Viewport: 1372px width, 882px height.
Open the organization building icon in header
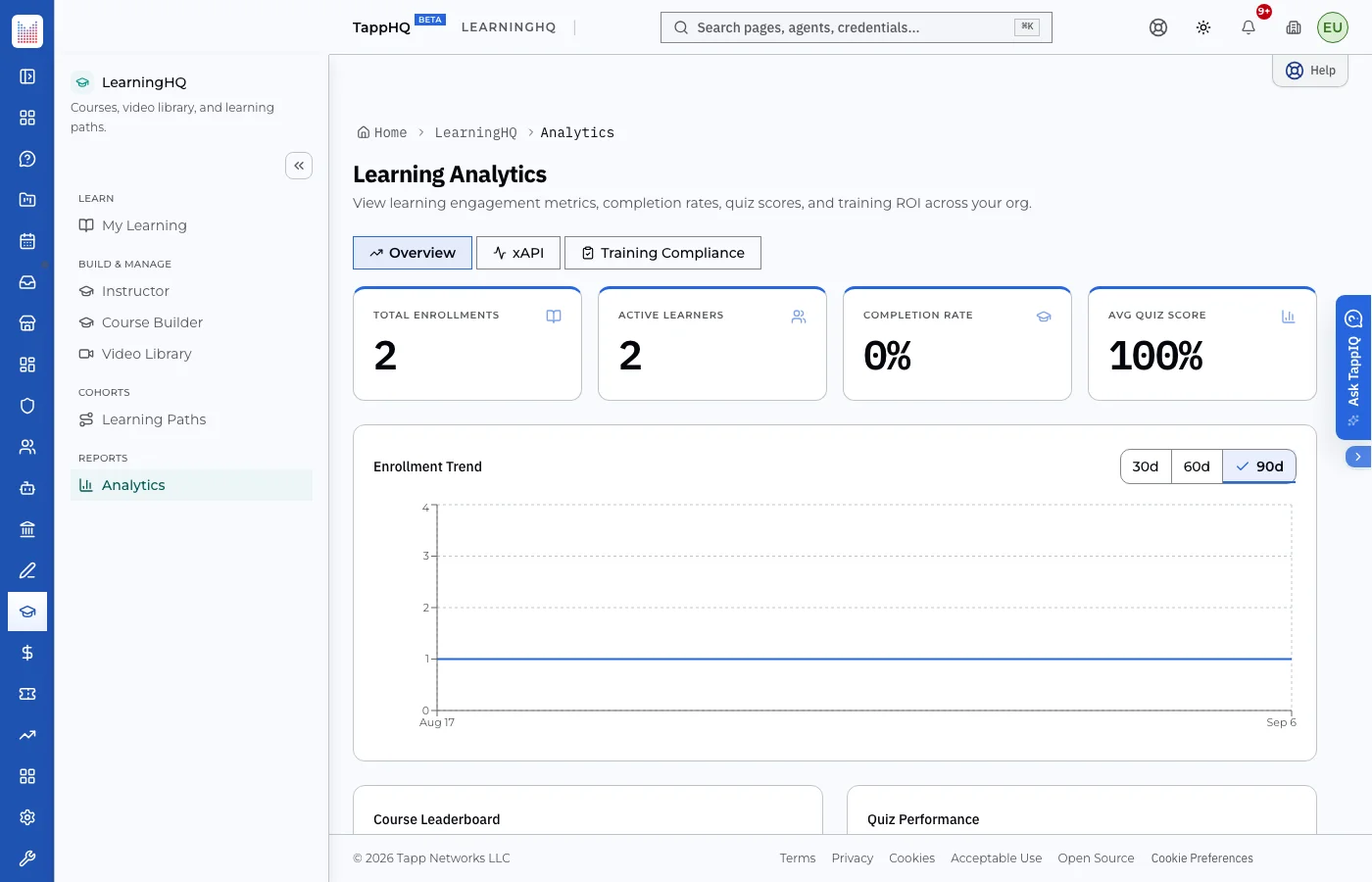(1294, 27)
